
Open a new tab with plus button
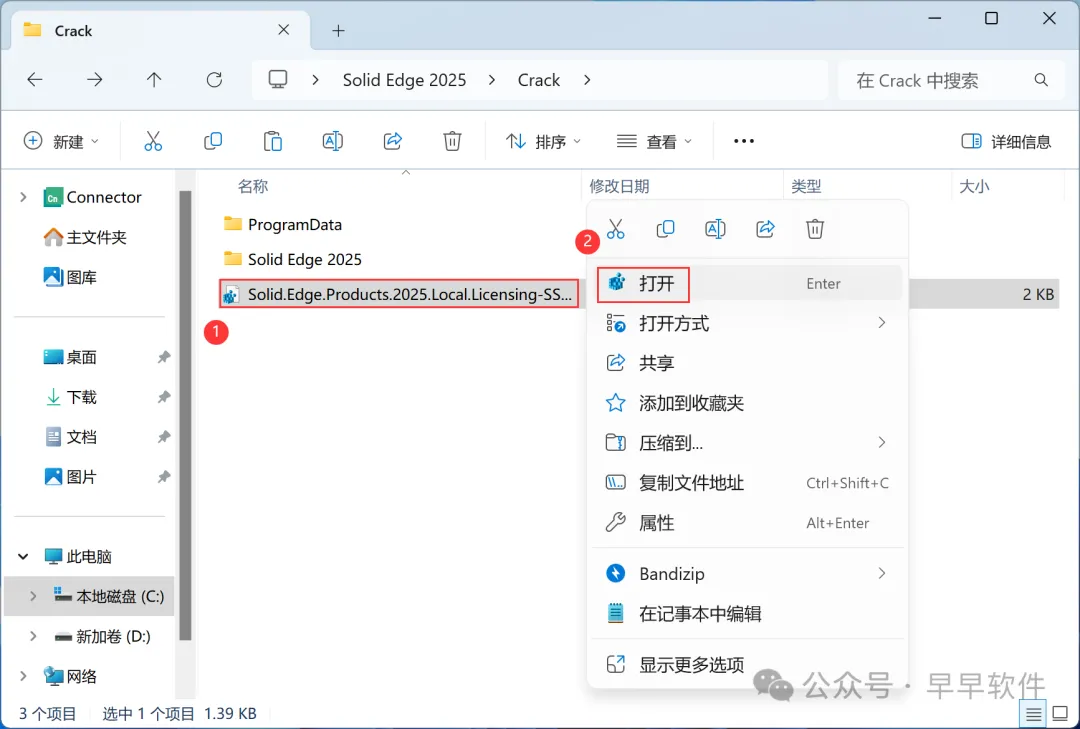(338, 30)
